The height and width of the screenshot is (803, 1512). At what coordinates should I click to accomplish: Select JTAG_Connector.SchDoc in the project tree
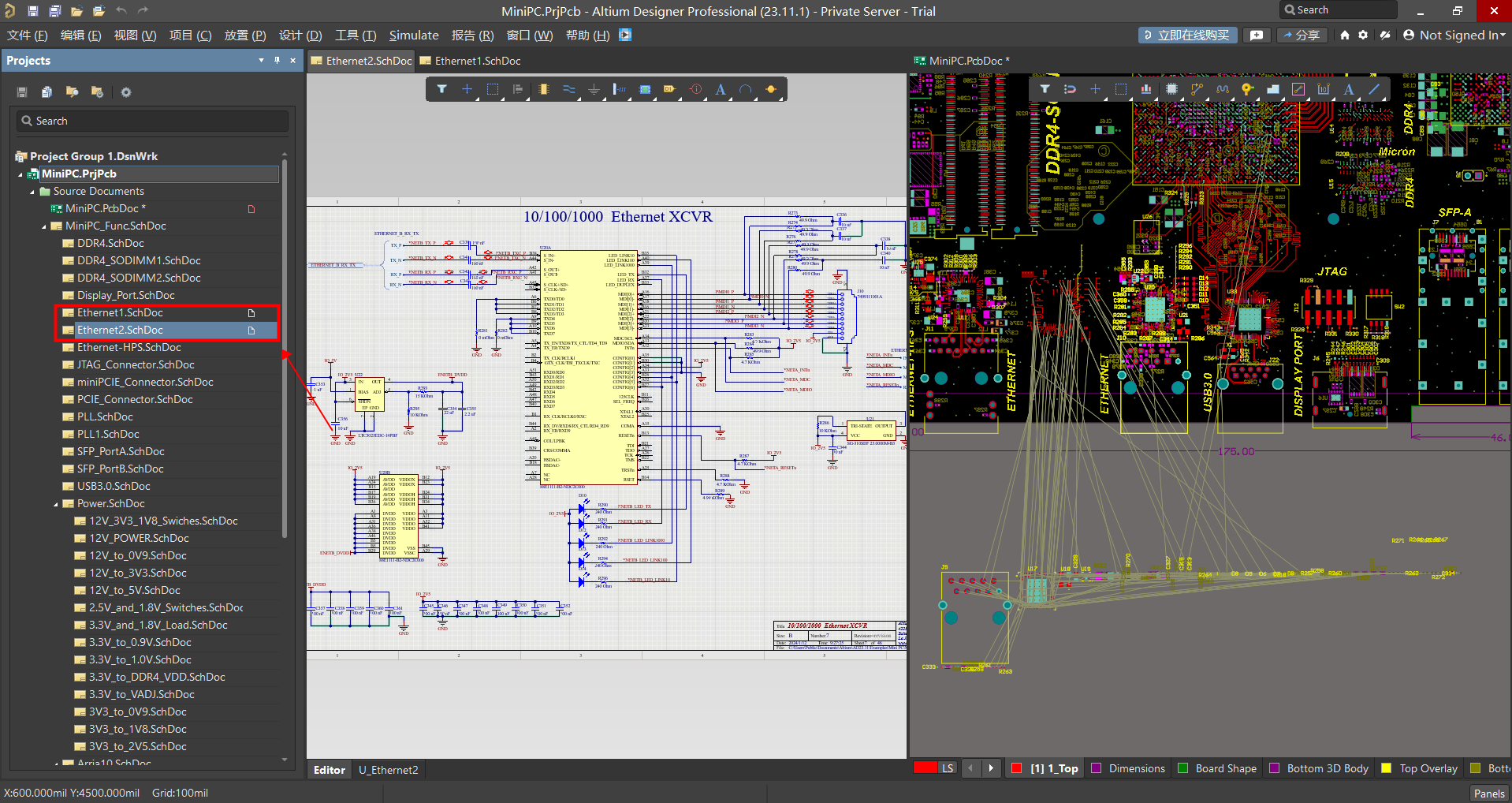(136, 365)
